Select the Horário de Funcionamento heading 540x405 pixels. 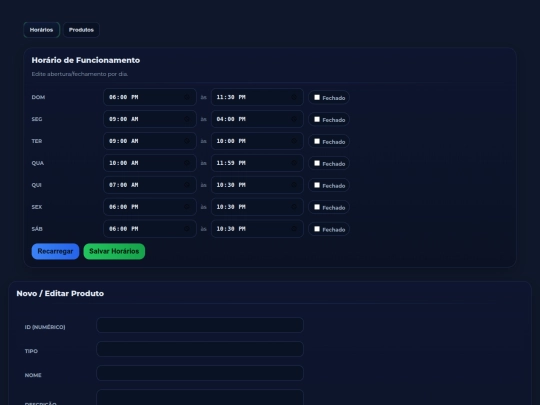pos(86,60)
